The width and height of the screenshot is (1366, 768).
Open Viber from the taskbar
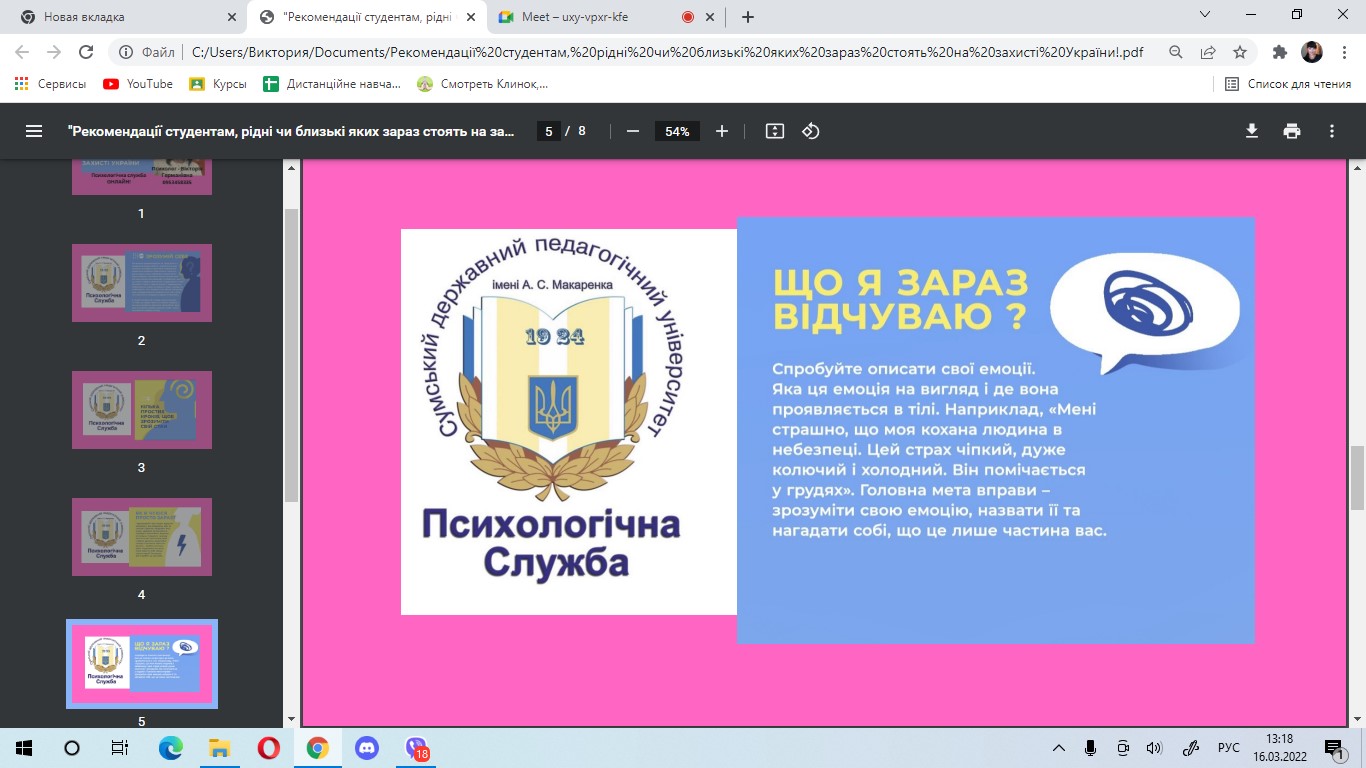pos(415,748)
